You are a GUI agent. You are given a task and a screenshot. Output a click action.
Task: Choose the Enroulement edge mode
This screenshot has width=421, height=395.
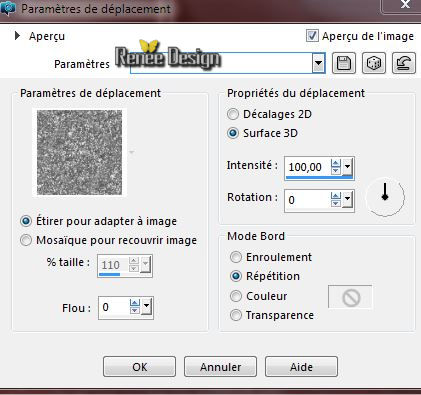point(236,257)
